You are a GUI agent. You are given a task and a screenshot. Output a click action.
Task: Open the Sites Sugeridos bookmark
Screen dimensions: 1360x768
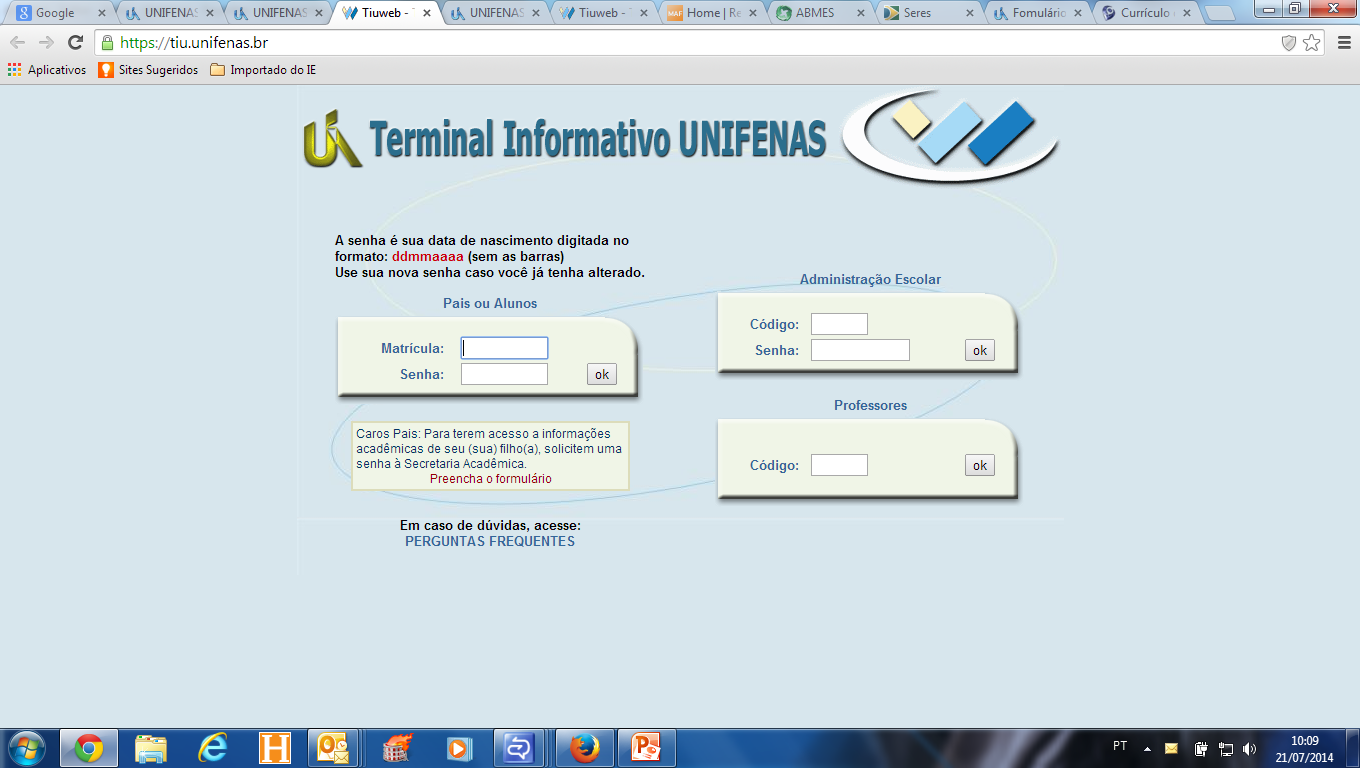coord(148,70)
